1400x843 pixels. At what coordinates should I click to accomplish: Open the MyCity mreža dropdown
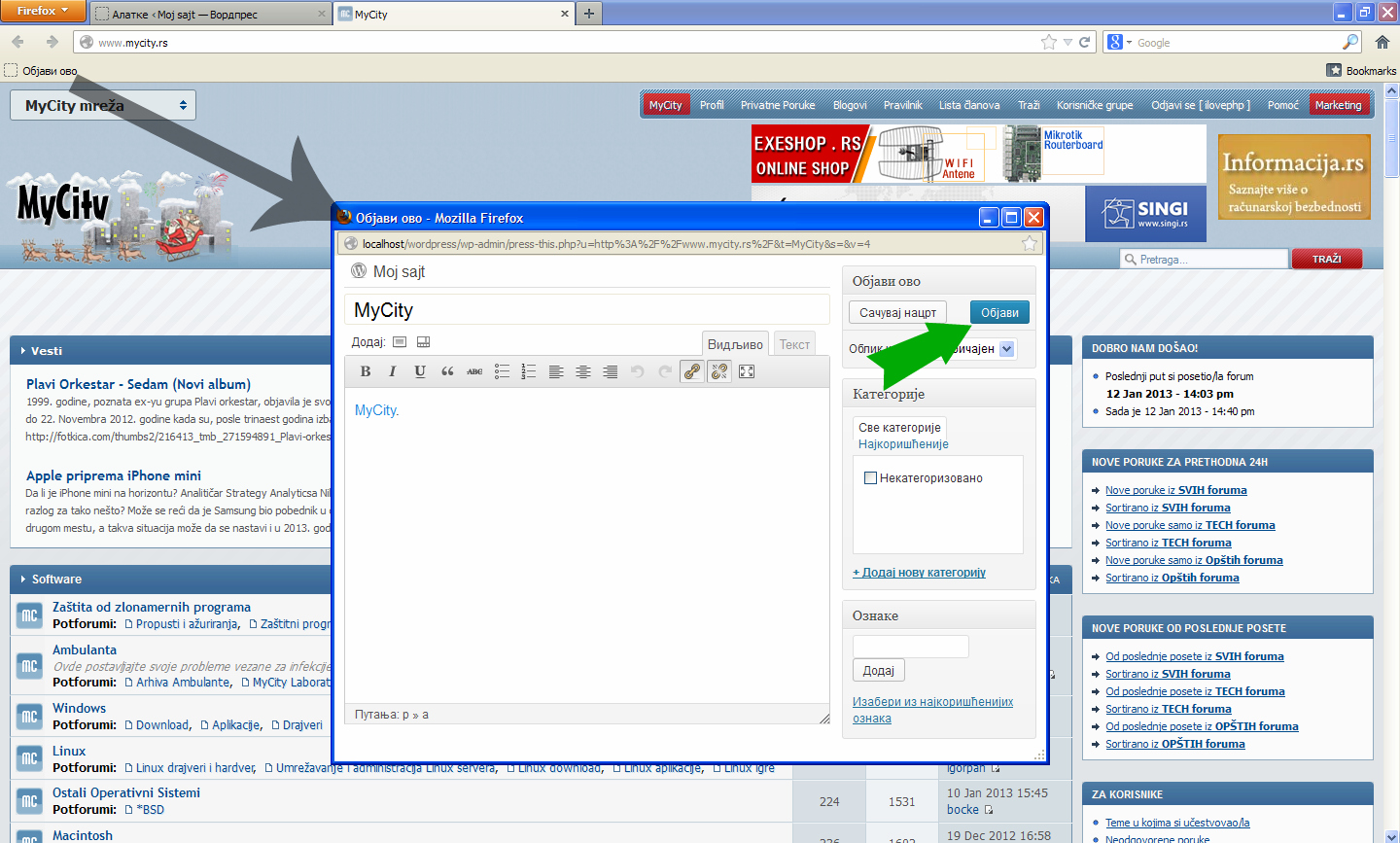pyautogui.click(x=103, y=105)
